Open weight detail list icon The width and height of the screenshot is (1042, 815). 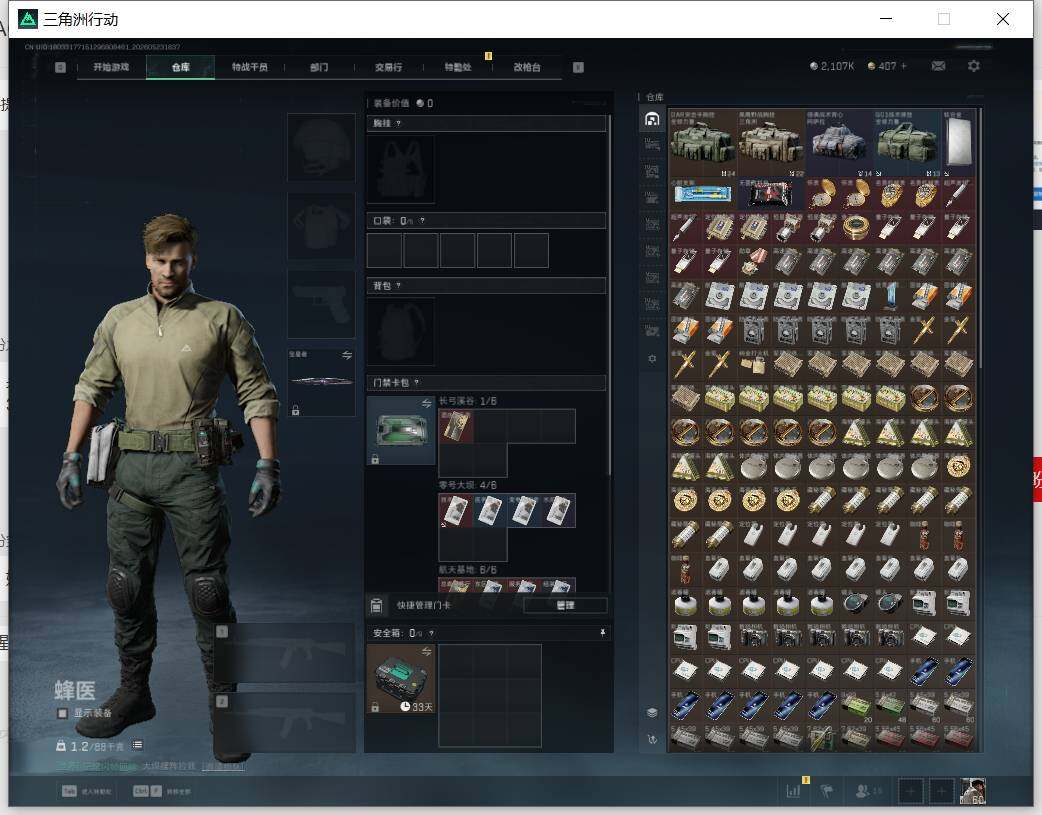point(137,745)
